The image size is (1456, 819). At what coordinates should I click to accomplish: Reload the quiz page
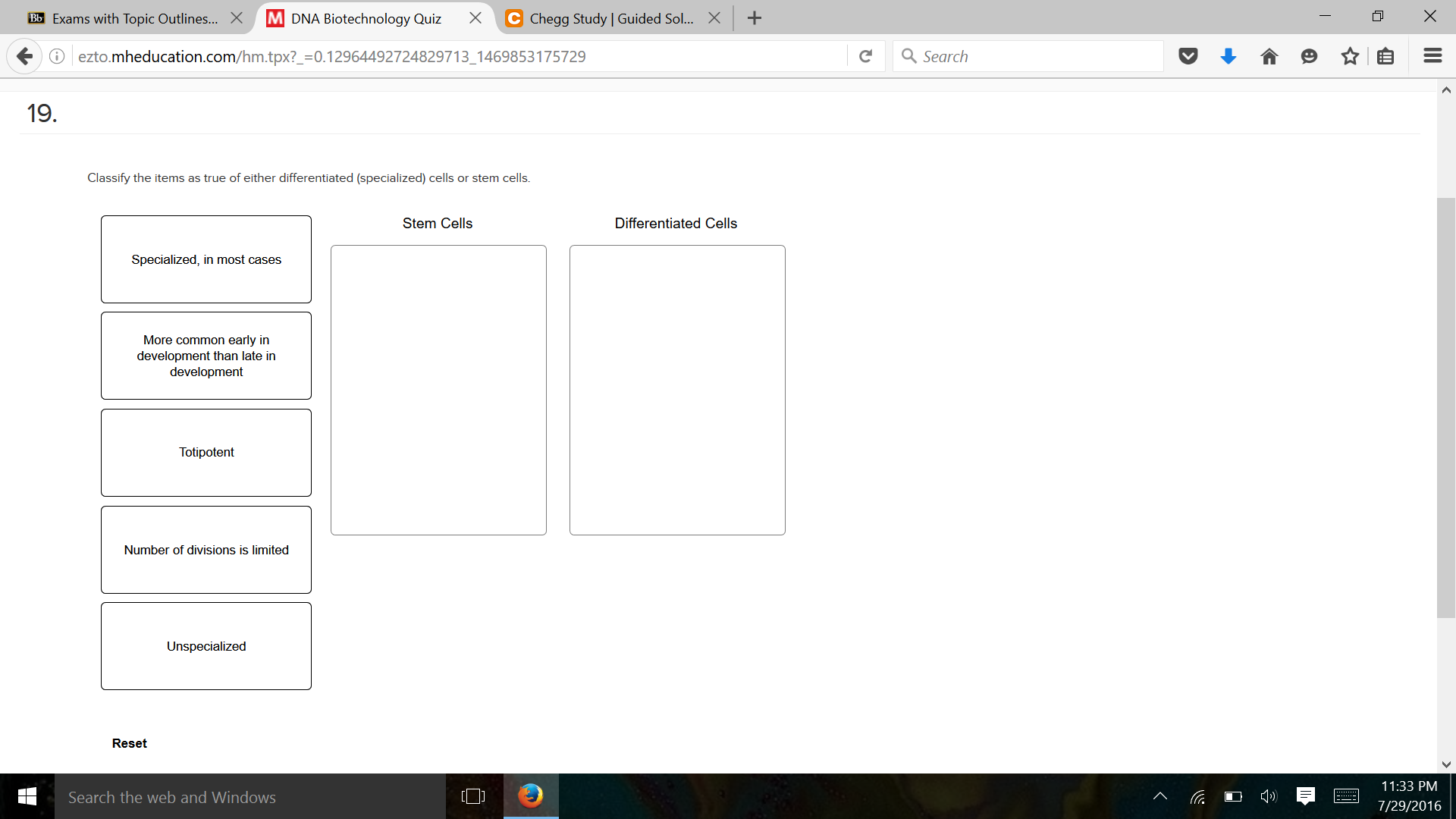click(x=865, y=55)
